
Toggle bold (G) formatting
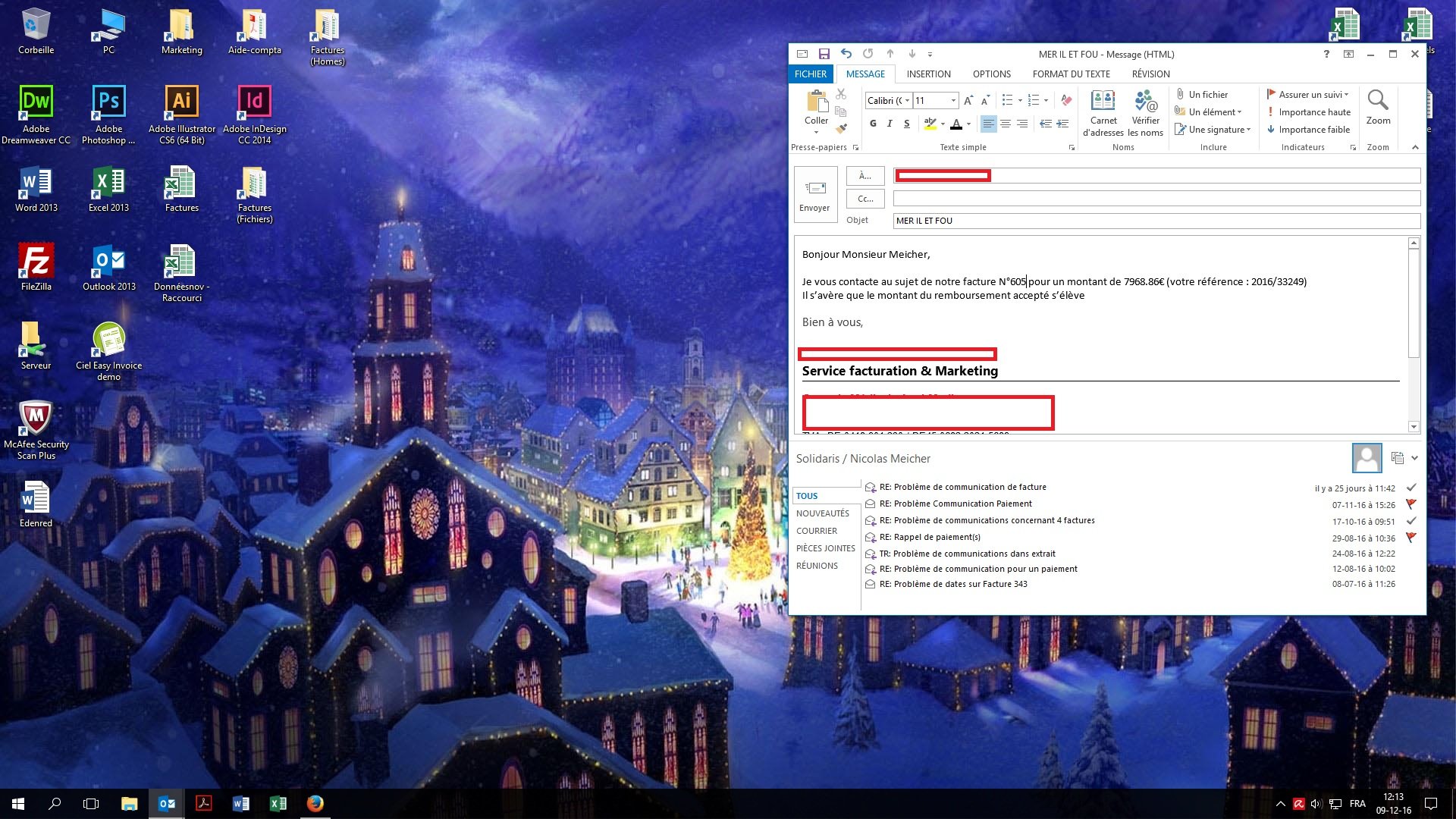click(873, 124)
